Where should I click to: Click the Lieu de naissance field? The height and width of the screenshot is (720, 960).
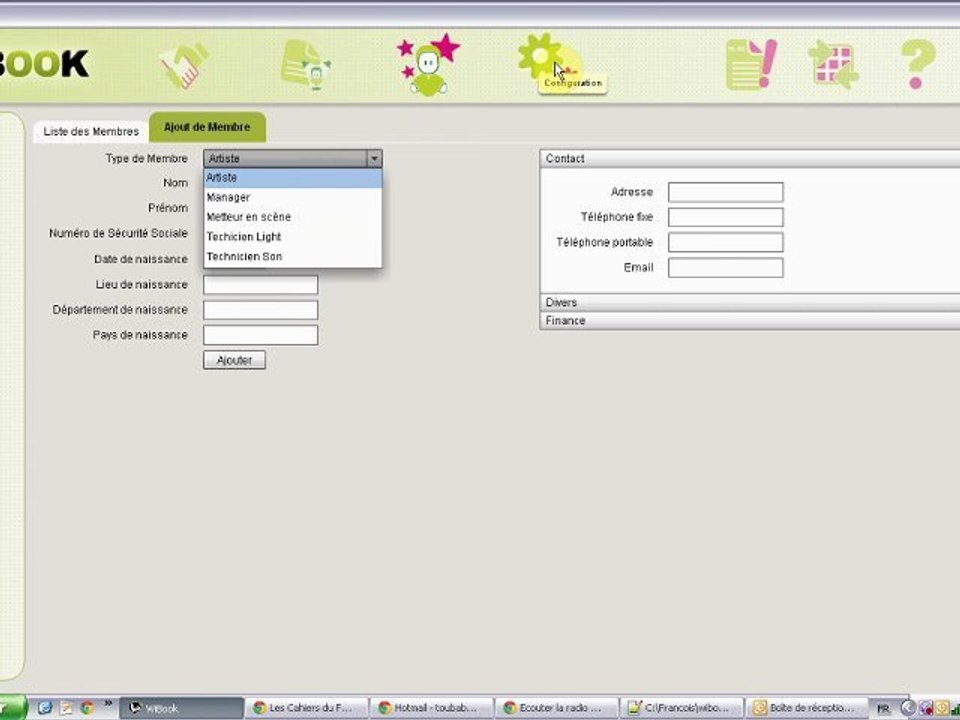pyautogui.click(x=261, y=285)
